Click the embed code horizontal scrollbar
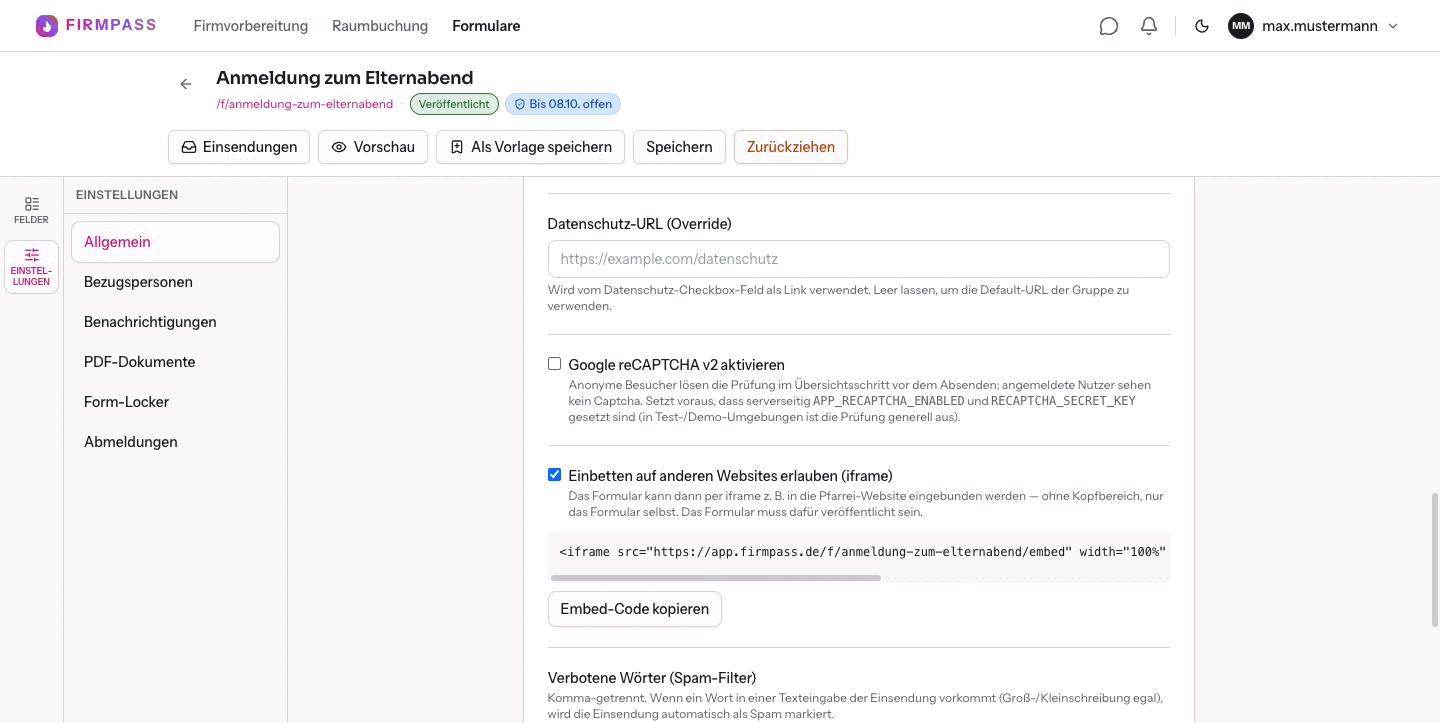The width and height of the screenshot is (1440, 723). coord(716,578)
